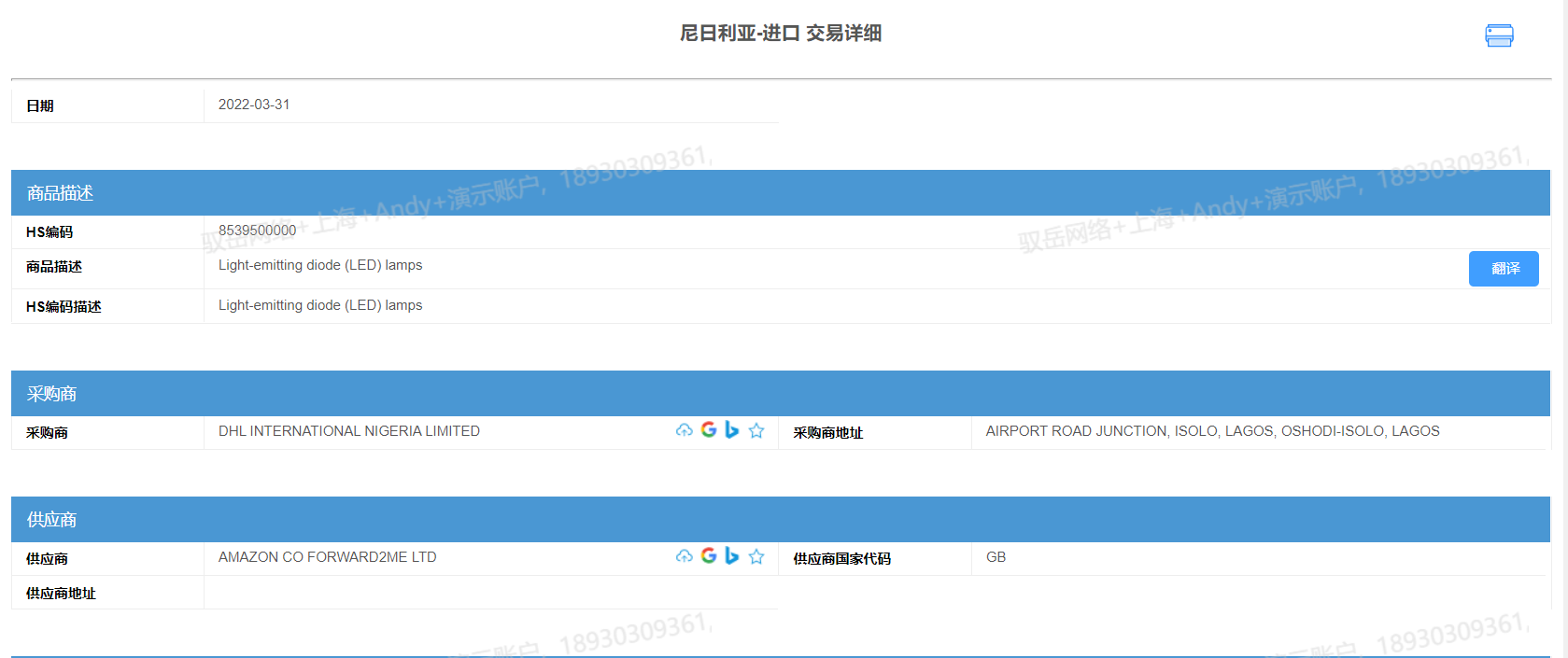Screen dimensions: 1568x658
Task: Click buyer name DHL INTERNATIONAL NIGERIA LIMITED
Action: 349,431
